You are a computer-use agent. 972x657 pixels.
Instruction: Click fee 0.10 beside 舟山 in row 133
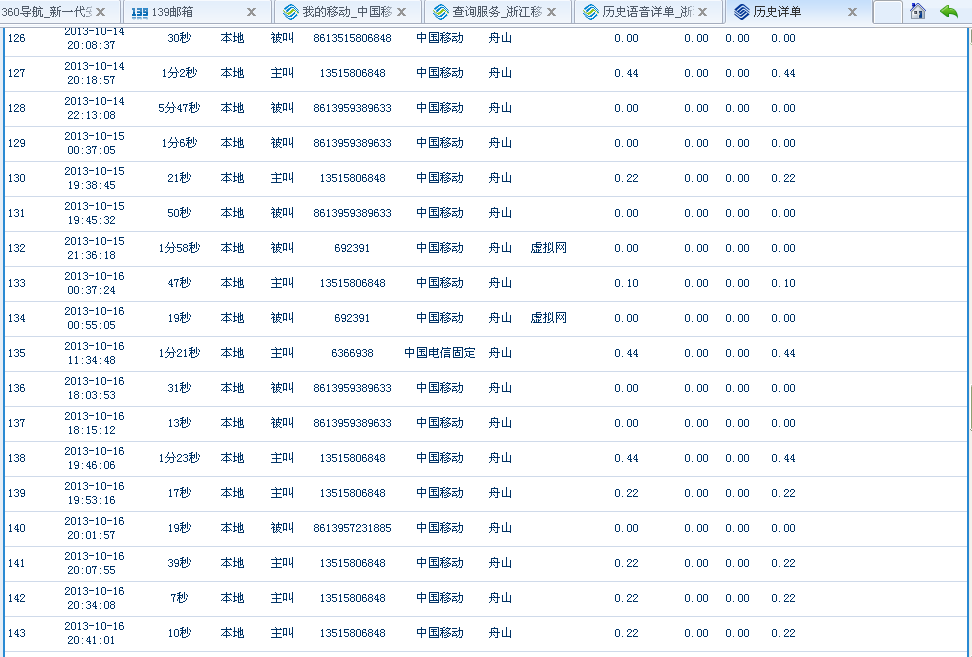pos(626,283)
